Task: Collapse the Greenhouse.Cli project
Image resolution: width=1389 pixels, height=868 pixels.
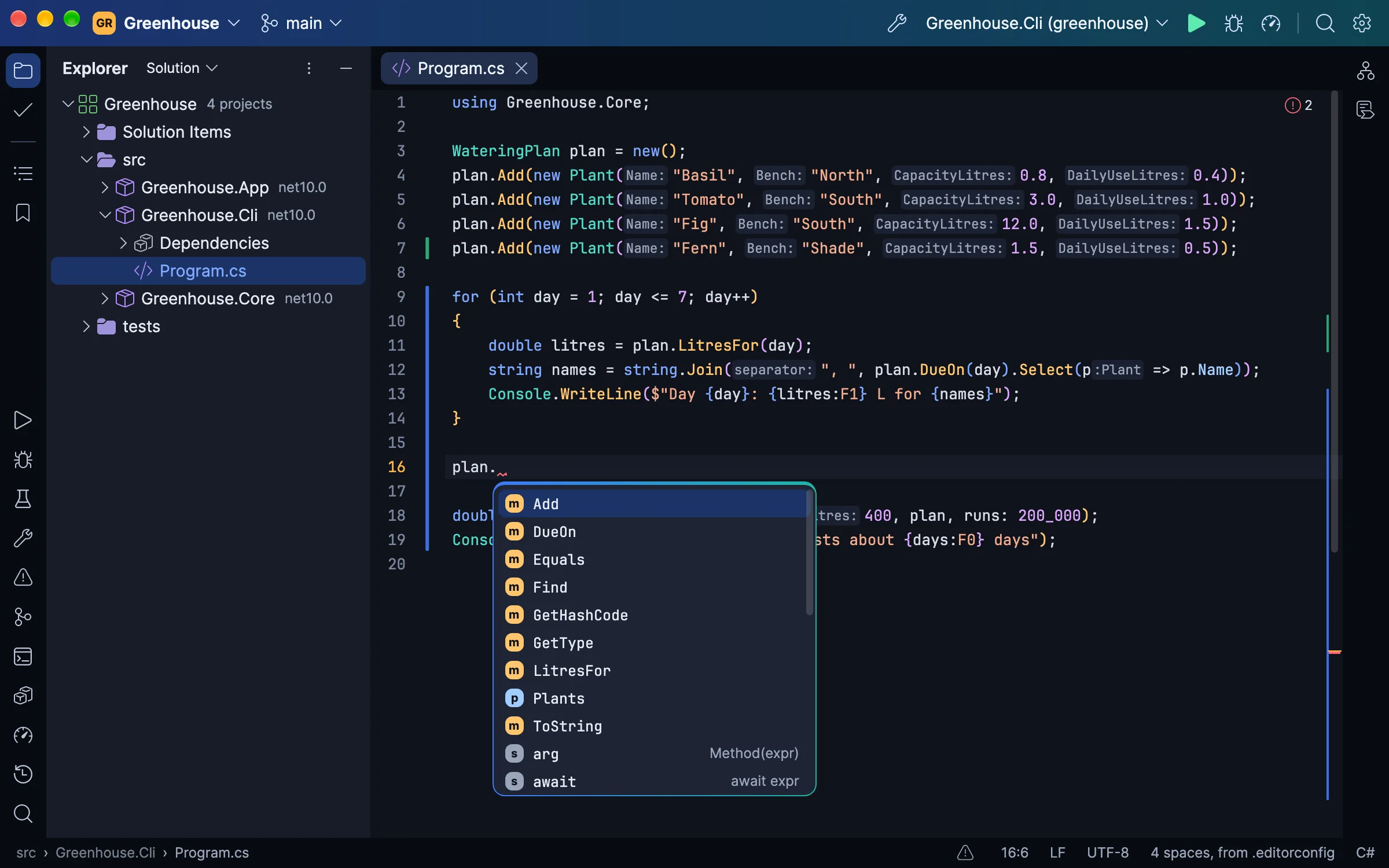Action: point(105,215)
